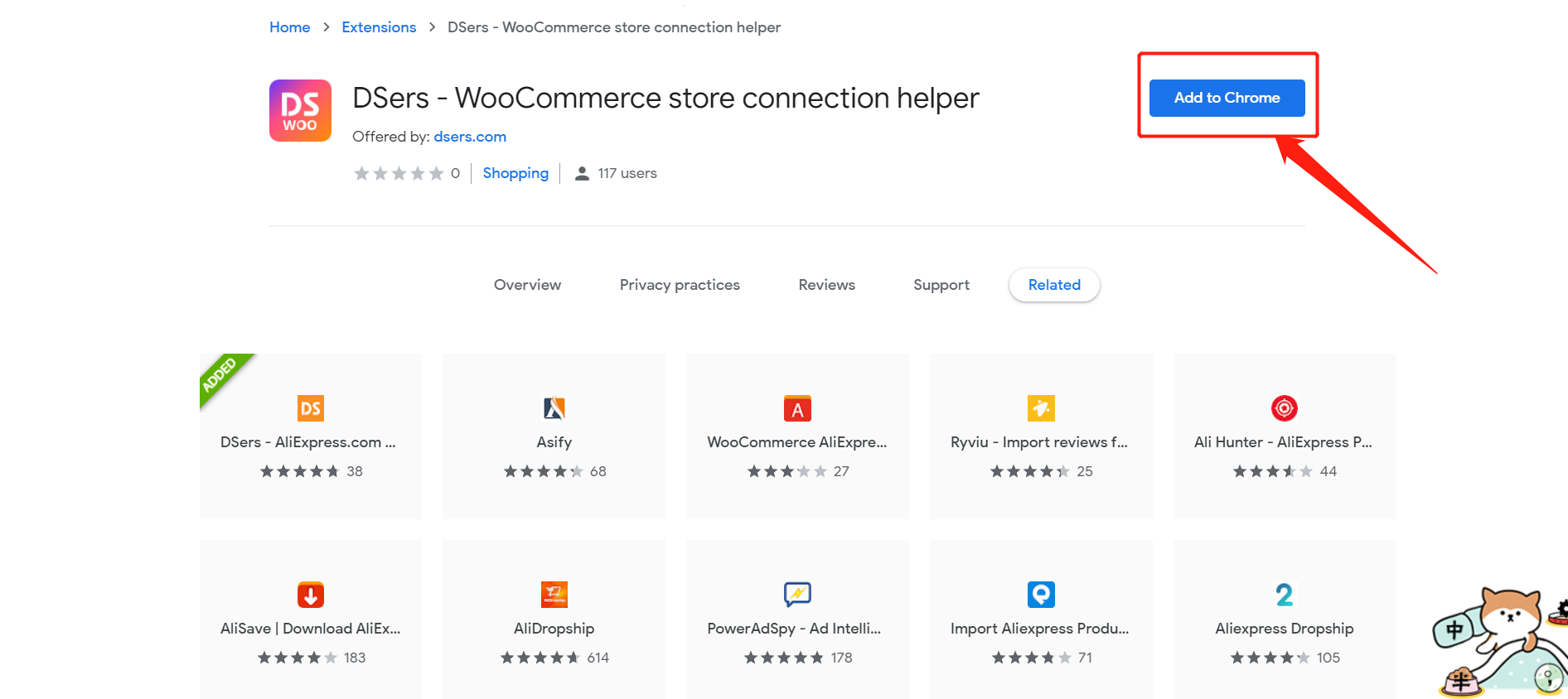Viewport: 1568px width, 699px height.
Task: Click the PowerAdSpy 178 rating stars
Action: point(784,658)
